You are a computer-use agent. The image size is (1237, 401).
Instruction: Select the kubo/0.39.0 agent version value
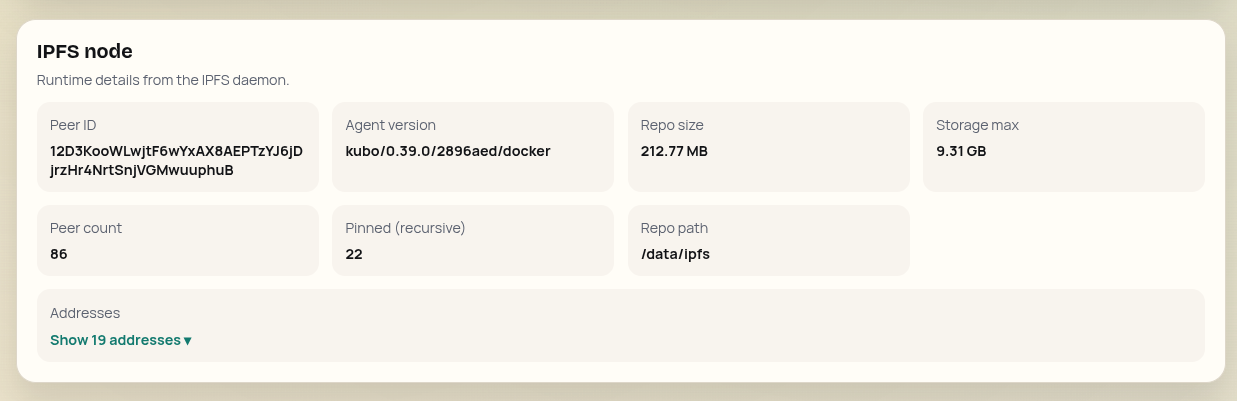click(x=447, y=151)
